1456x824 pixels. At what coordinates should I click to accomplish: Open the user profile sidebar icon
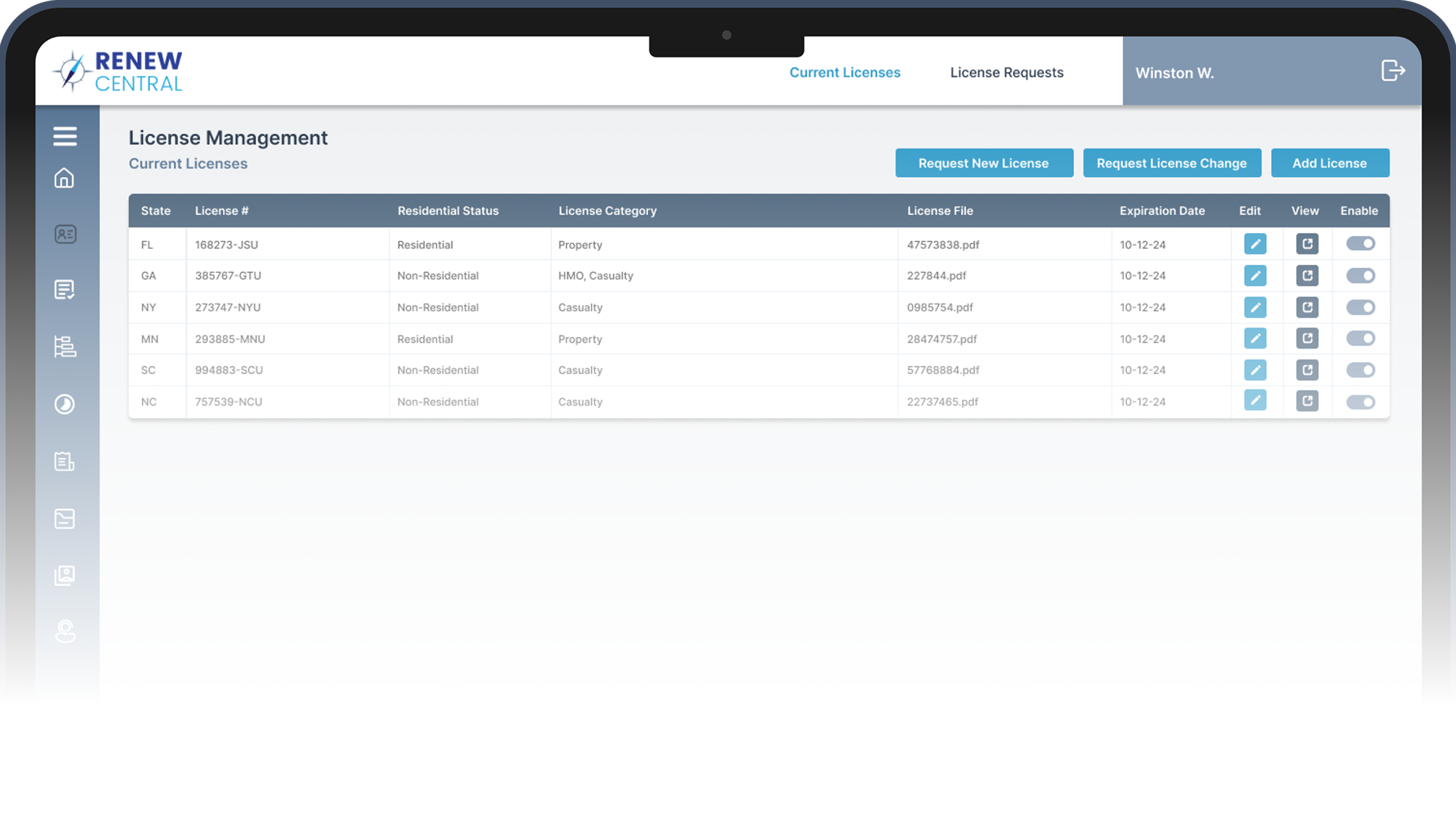point(65,631)
